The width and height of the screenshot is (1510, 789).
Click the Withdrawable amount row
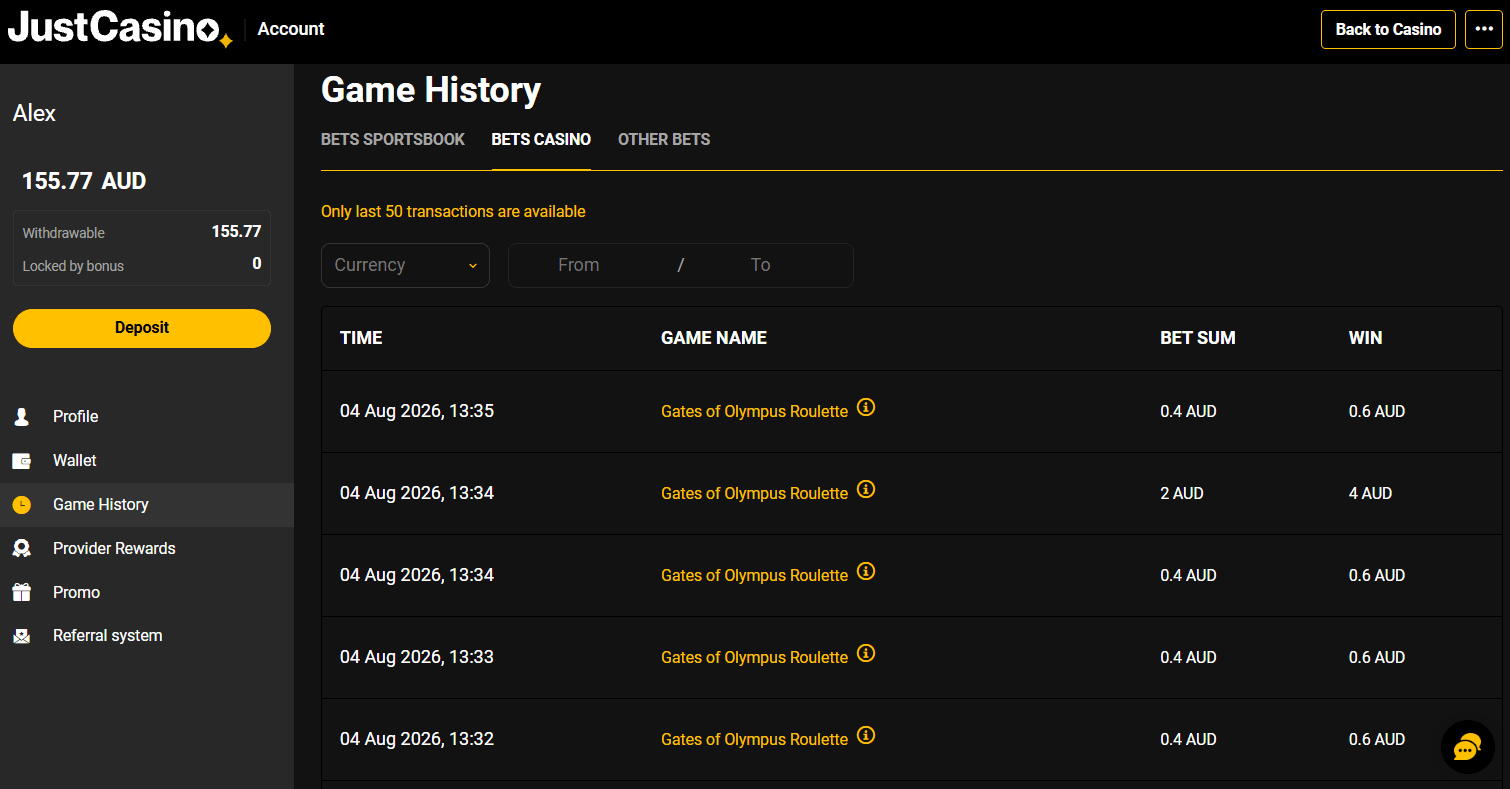pyautogui.click(x=142, y=232)
